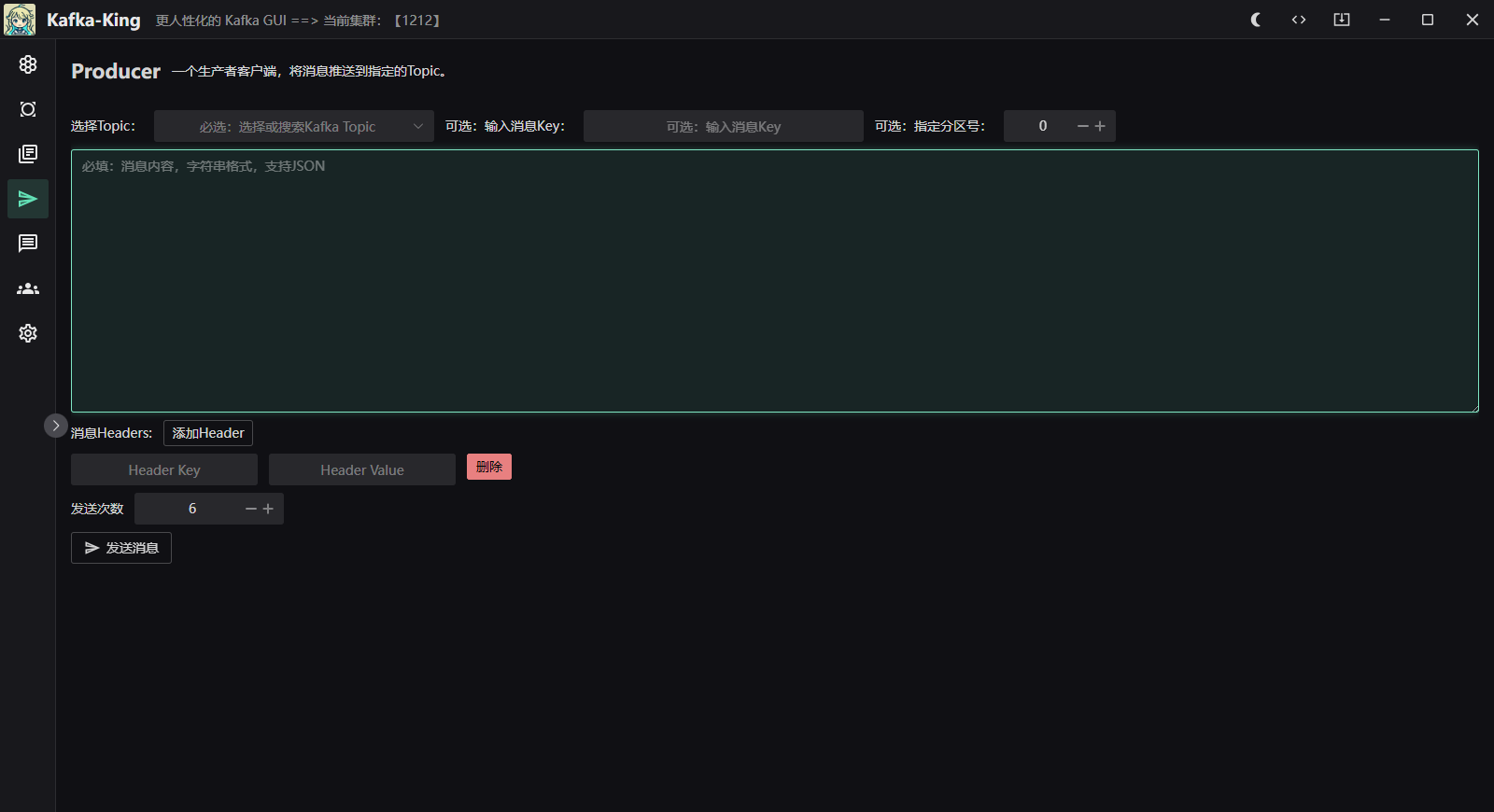Click the 发送消息 send button

click(121, 548)
